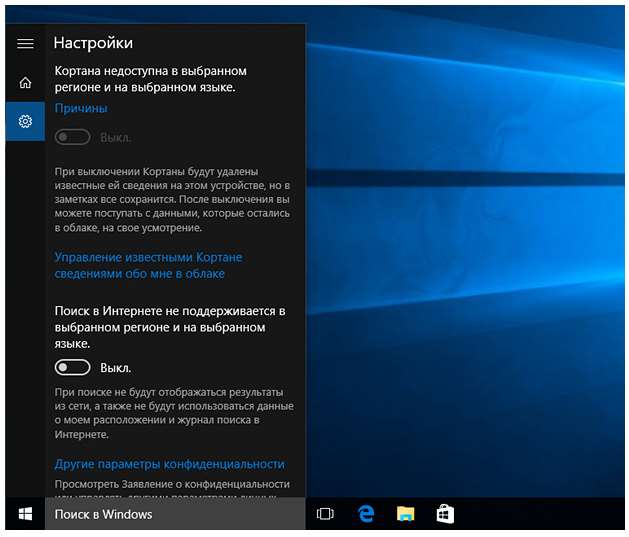Go to Cortana Home icon

(x=25, y=83)
